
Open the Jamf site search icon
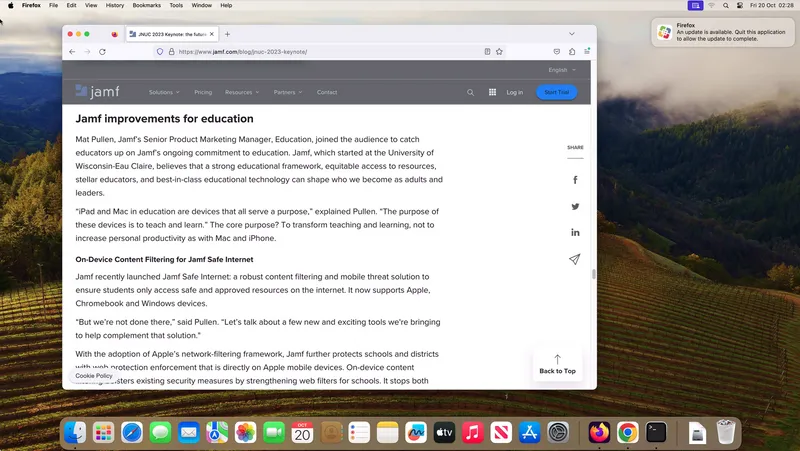(470, 92)
